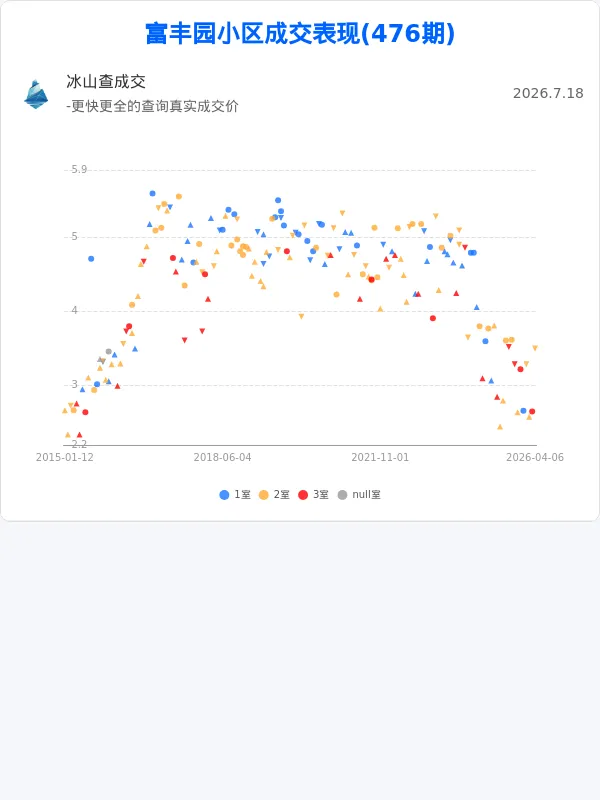Select the lowest orange triangle near 2026
600x800 pixels.
500,427
